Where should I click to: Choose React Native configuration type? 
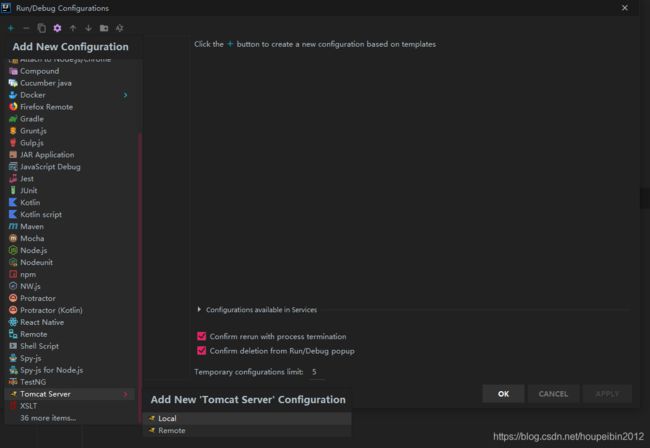(42, 322)
